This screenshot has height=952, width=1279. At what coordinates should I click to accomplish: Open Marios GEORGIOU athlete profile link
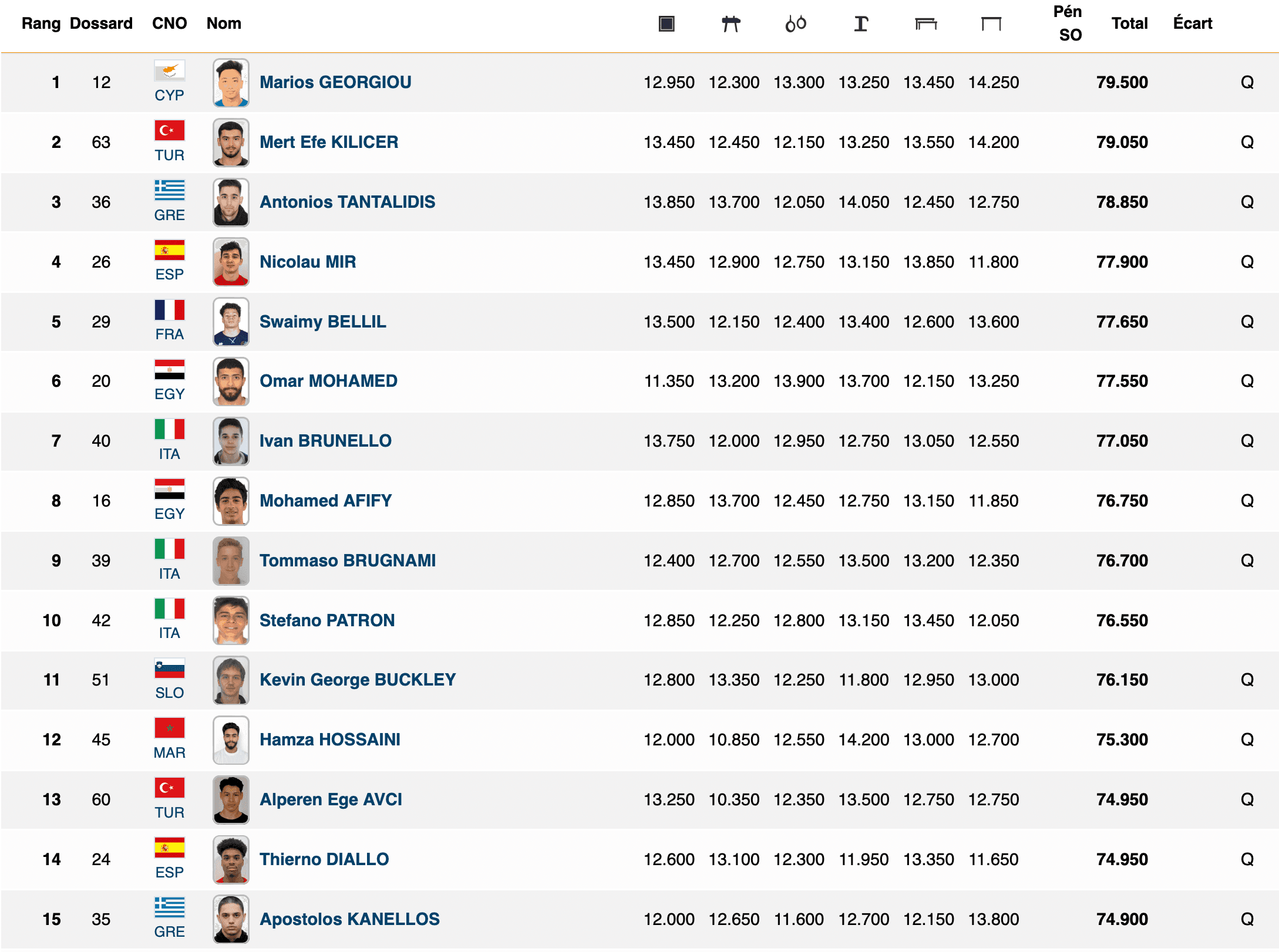click(x=335, y=82)
